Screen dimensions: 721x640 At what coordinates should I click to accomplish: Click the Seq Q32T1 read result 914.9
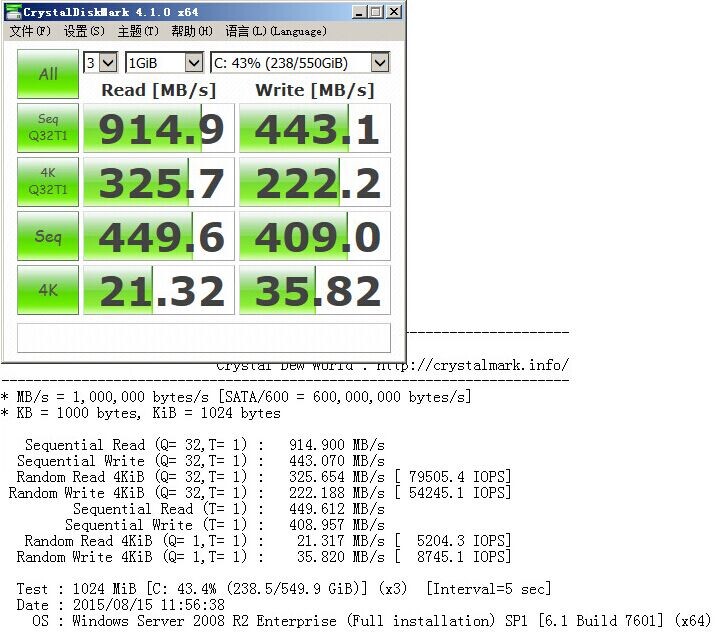point(159,128)
